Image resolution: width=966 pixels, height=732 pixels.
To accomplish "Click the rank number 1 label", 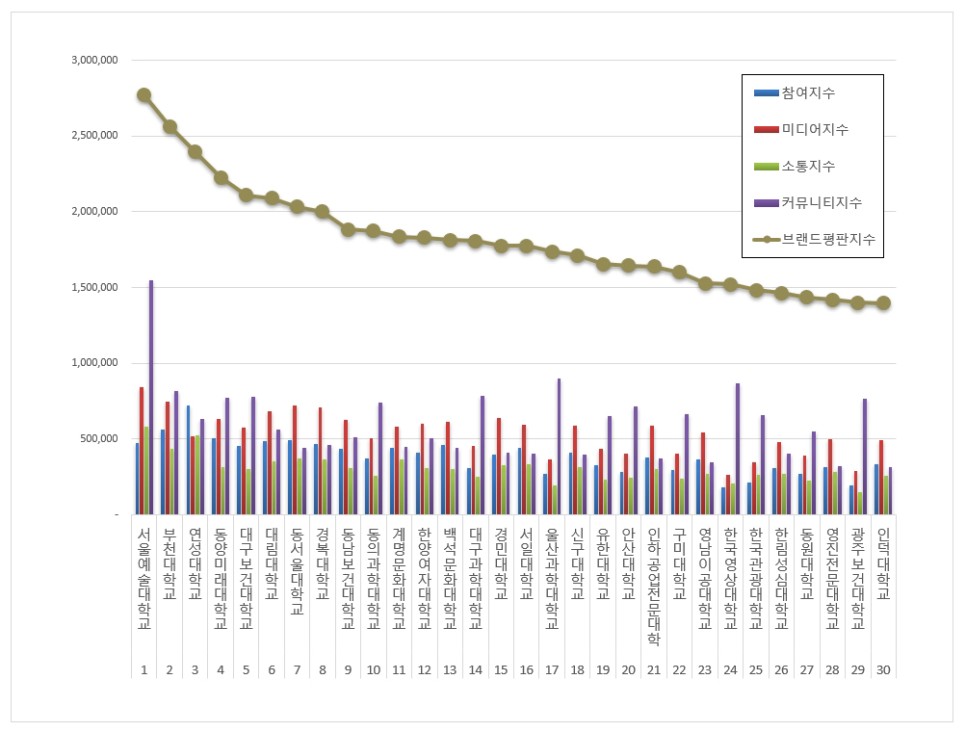I will [x=144, y=670].
